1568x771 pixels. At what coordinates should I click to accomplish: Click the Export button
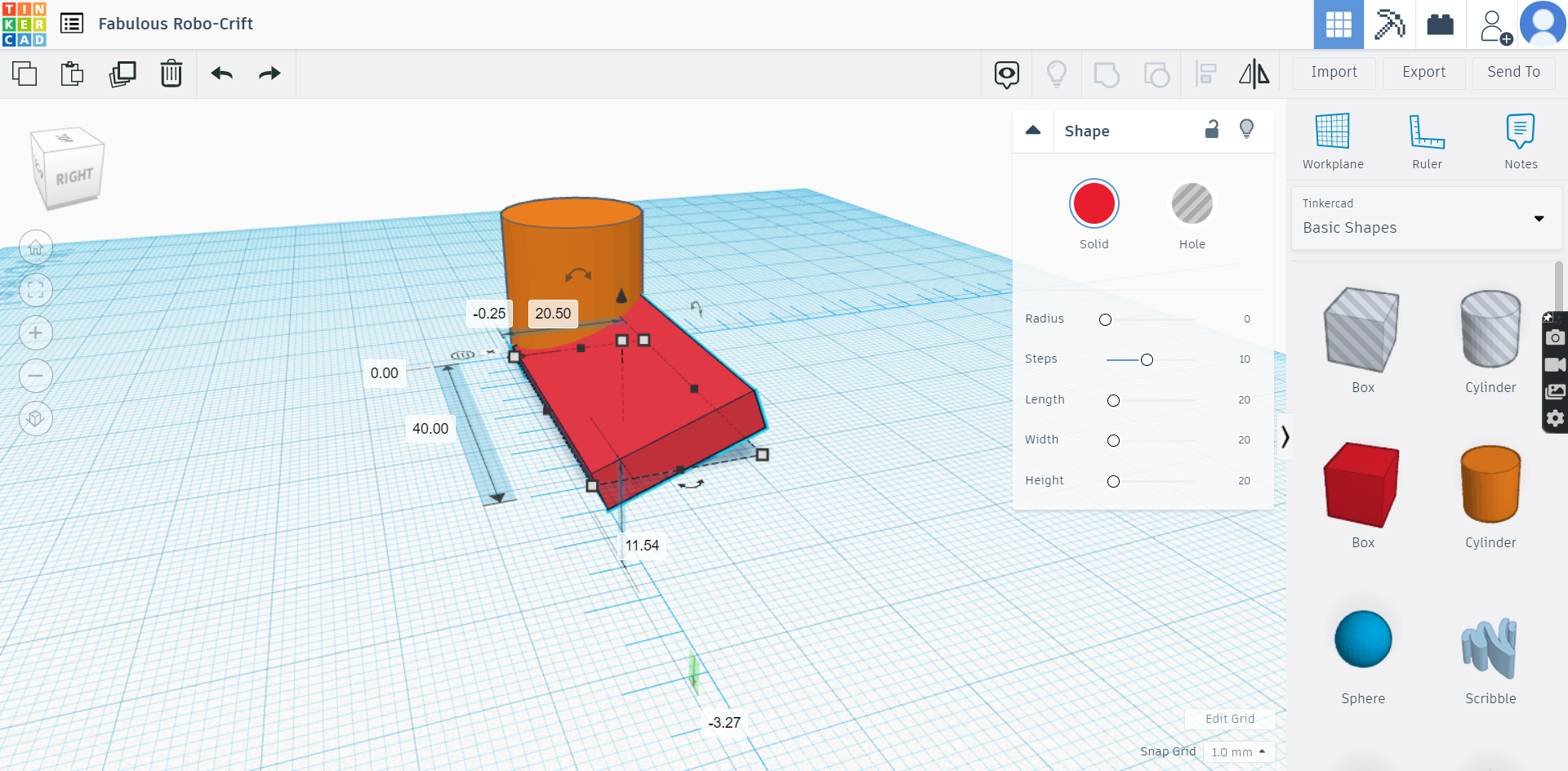click(x=1423, y=72)
